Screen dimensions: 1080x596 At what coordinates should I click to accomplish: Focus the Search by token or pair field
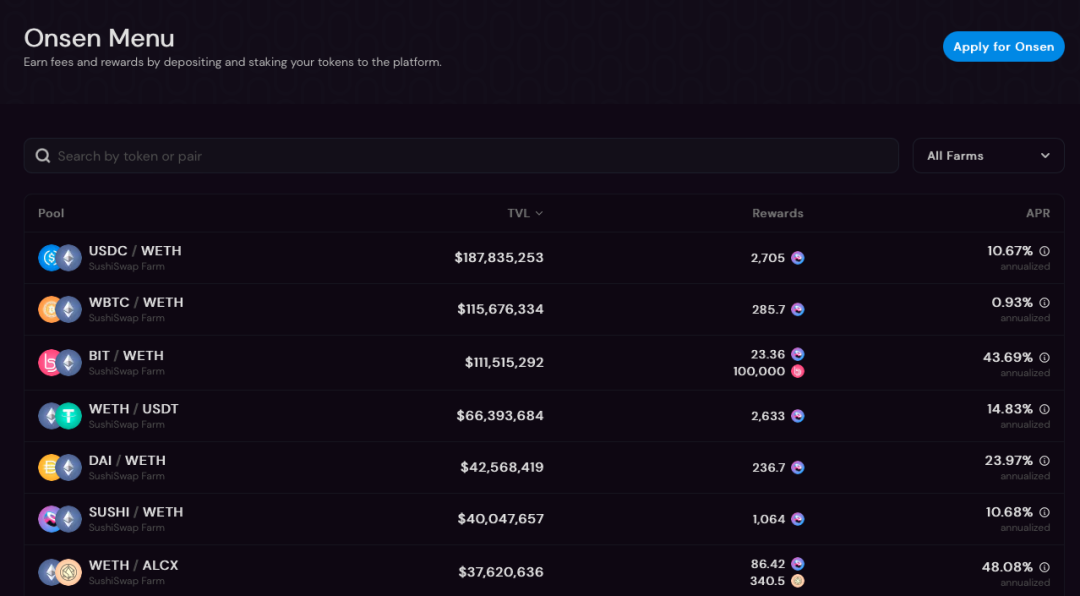point(461,156)
